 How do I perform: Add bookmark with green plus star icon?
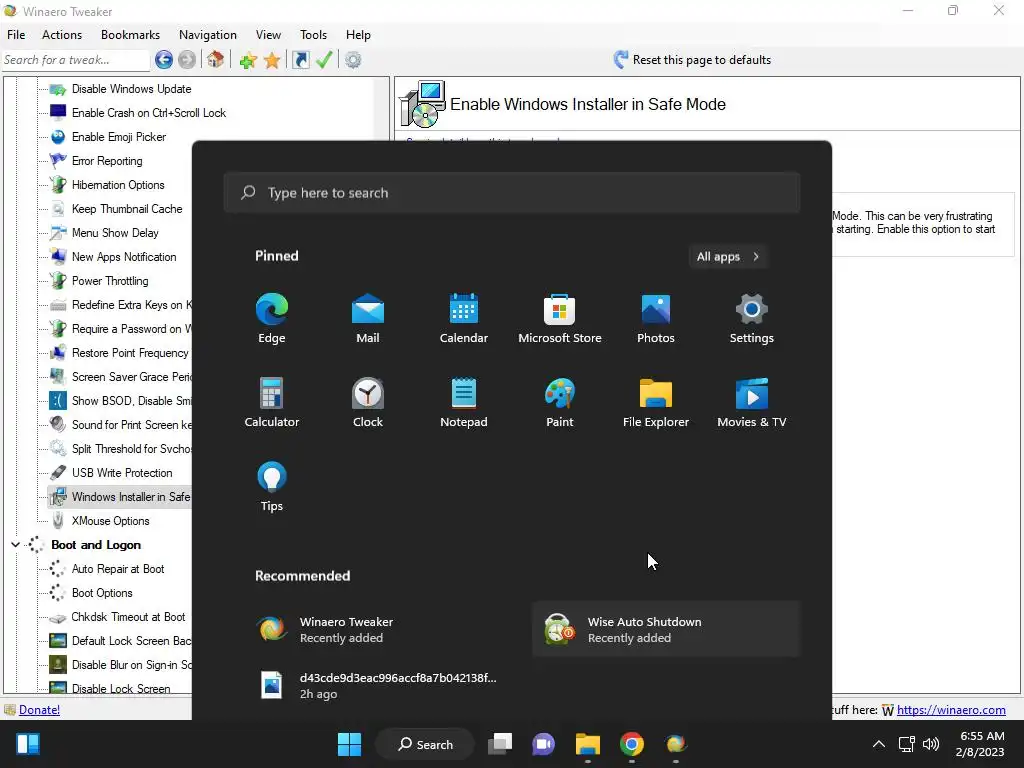[248, 61]
